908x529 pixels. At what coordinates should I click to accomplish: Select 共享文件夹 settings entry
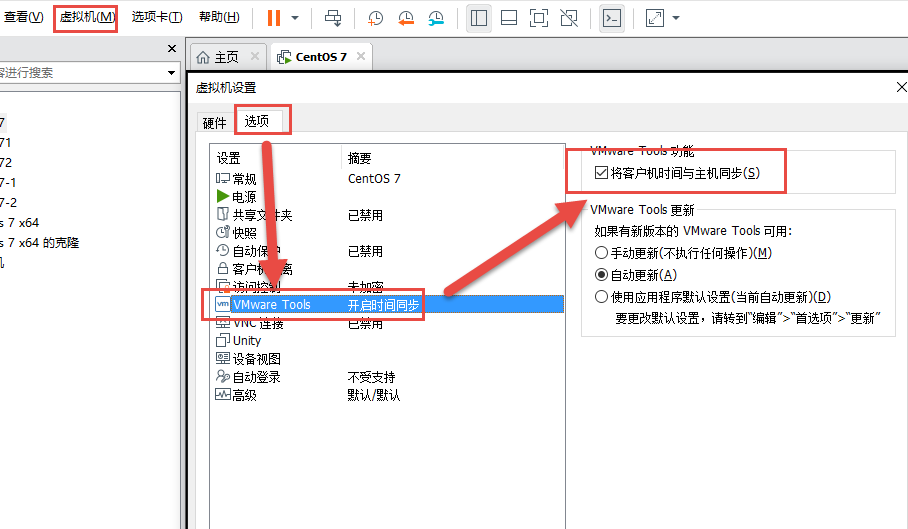pyautogui.click(x=262, y=215)
